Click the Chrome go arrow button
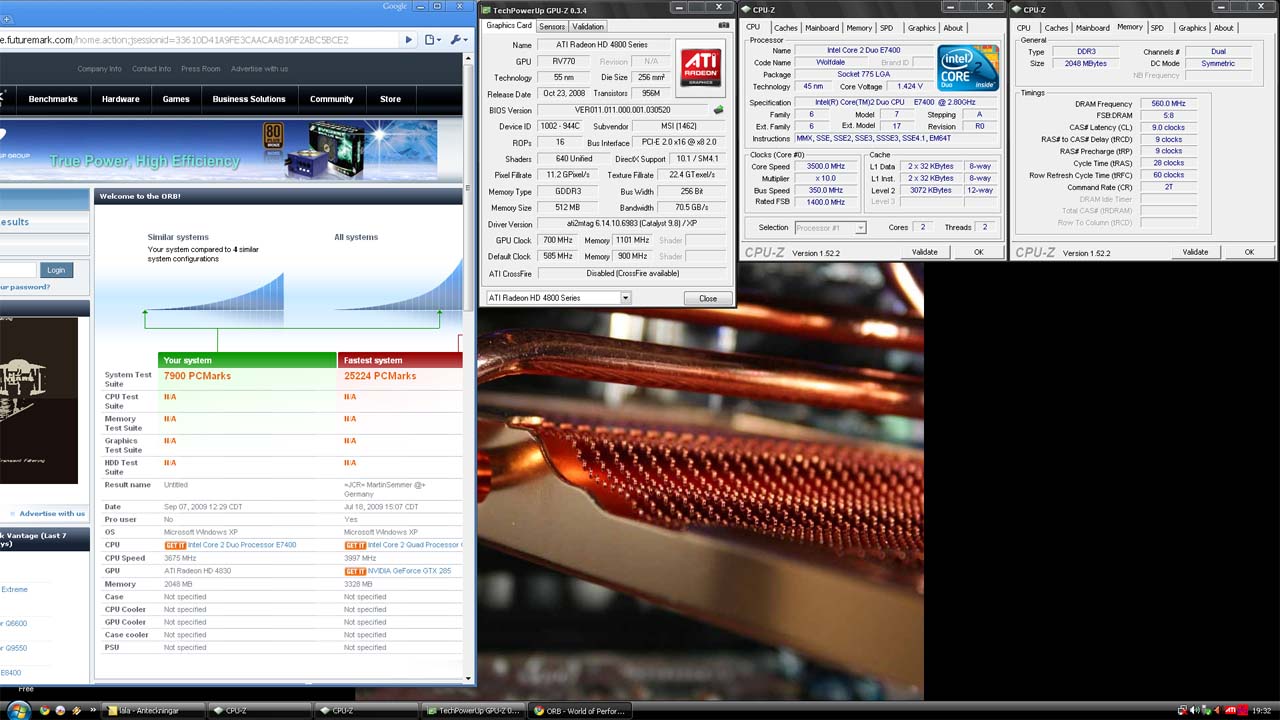This screenshot has width=1280, height=720. pos(408,40)
